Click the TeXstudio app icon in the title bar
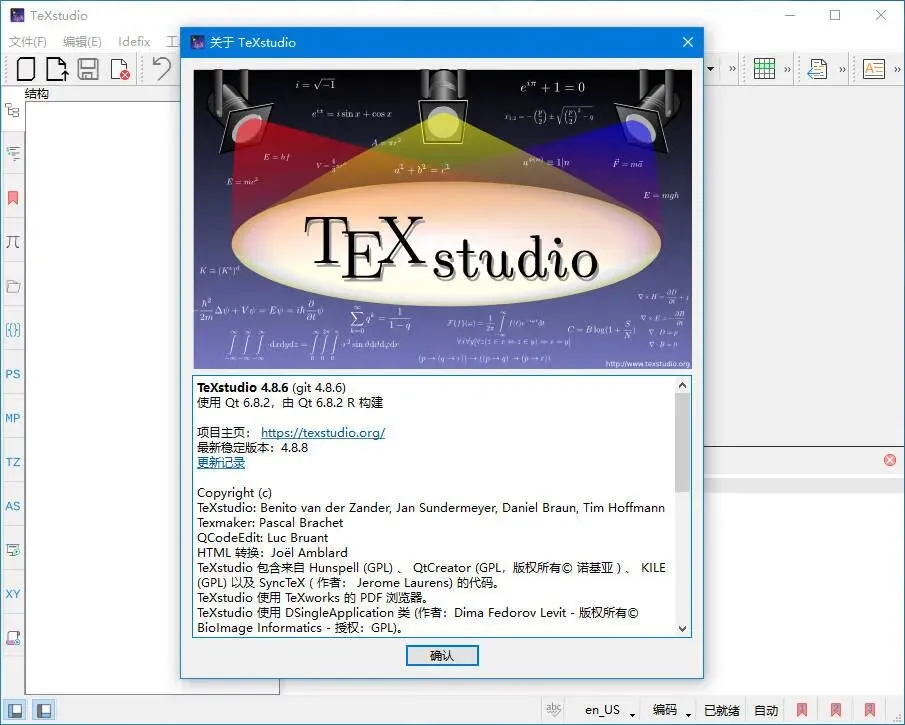 click(x=17, y=15)
